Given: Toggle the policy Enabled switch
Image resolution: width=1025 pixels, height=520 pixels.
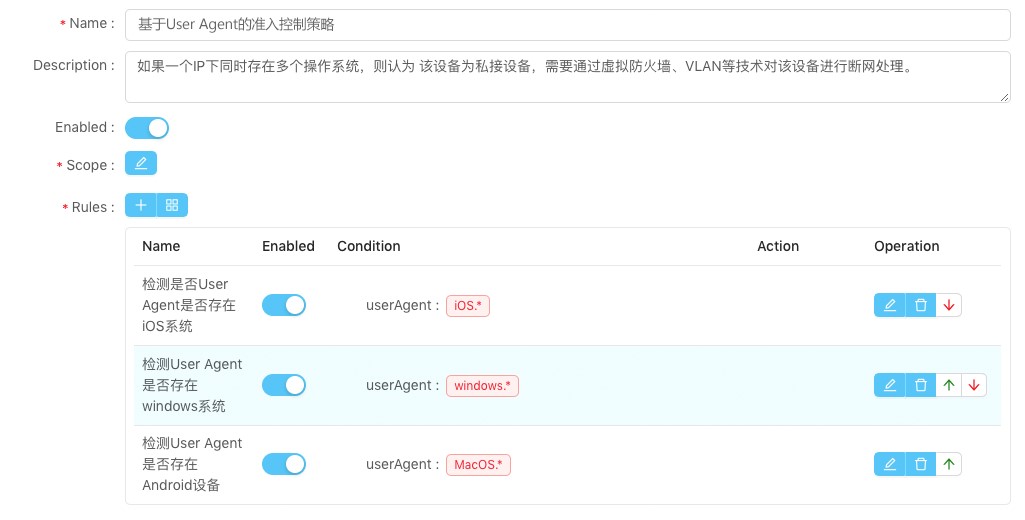Looking at the screenshot, I should point(146,128).
